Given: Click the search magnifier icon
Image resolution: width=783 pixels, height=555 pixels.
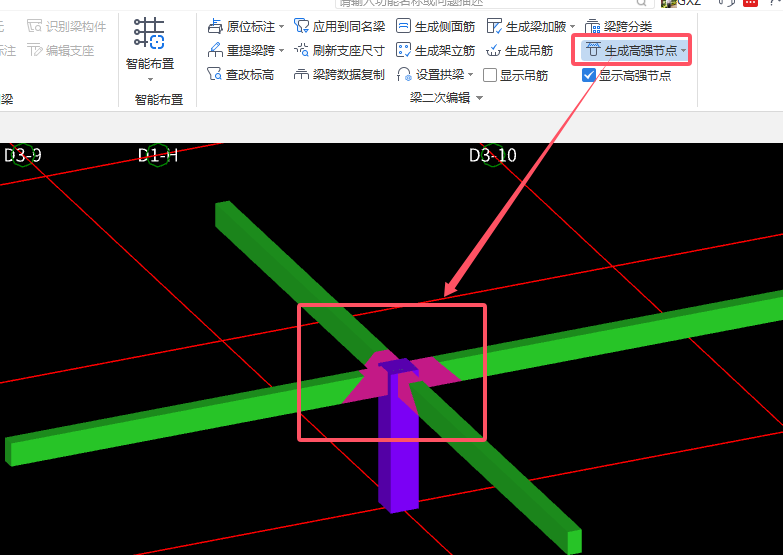Looking at the screenshot, I should 642,2.
